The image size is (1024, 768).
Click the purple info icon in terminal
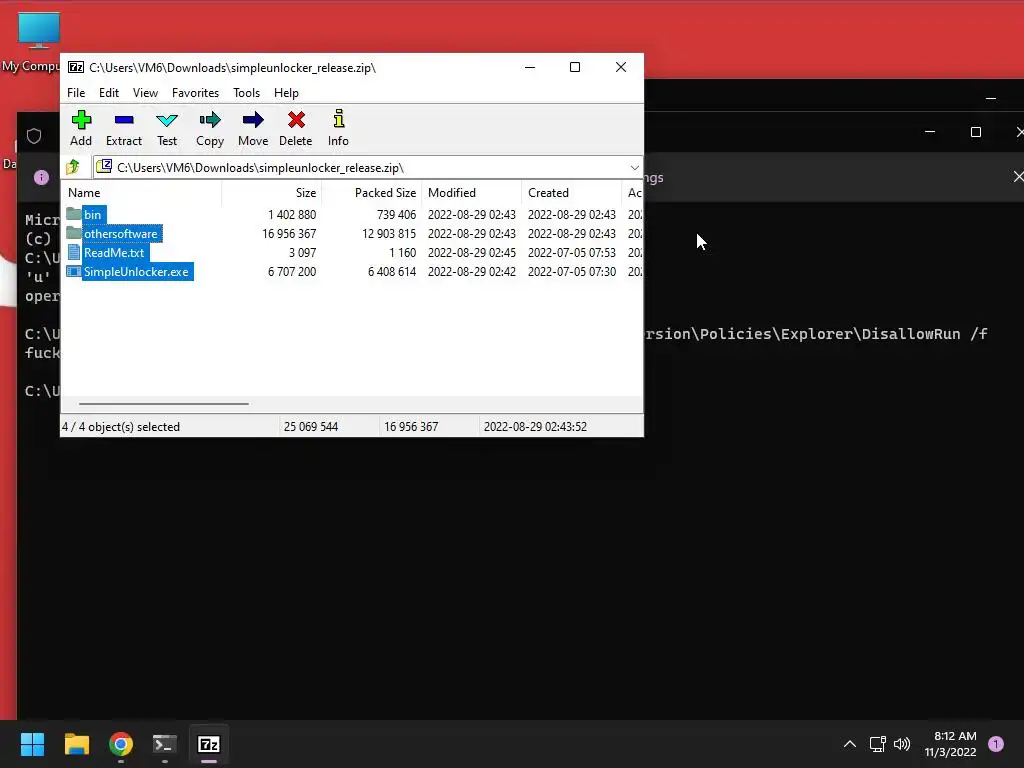[41, 177]
